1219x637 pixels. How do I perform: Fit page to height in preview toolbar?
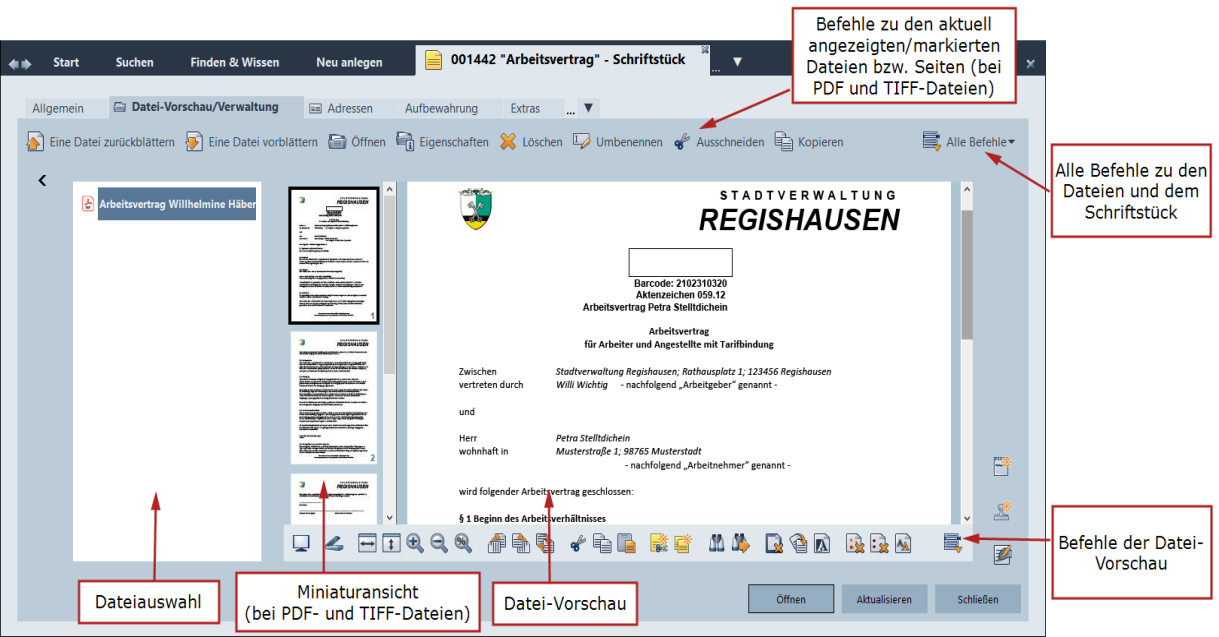(x=391, y=544)
